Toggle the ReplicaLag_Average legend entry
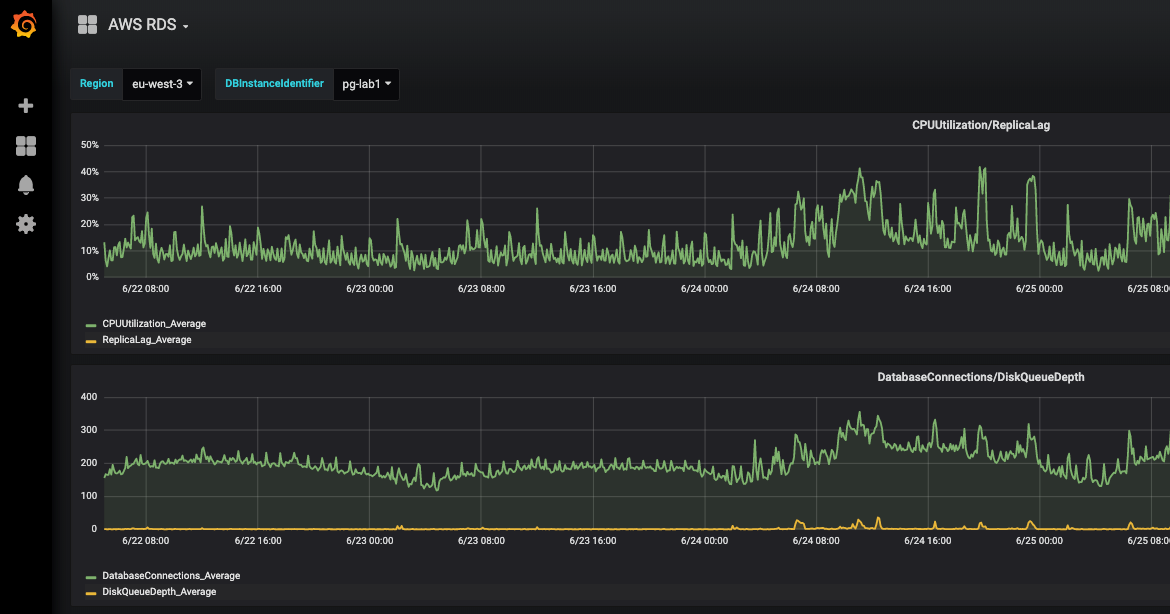Screen dimensions: 1170x614 (x=146, y=339)
